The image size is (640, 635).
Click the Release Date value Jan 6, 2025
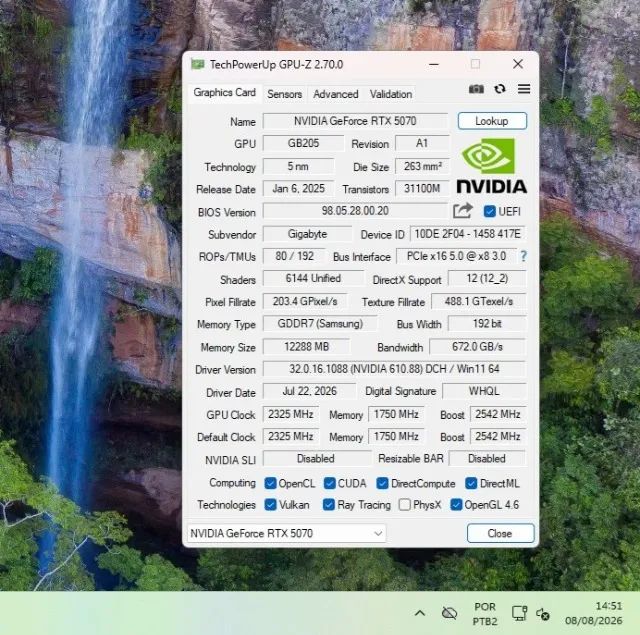pos(298,189)
